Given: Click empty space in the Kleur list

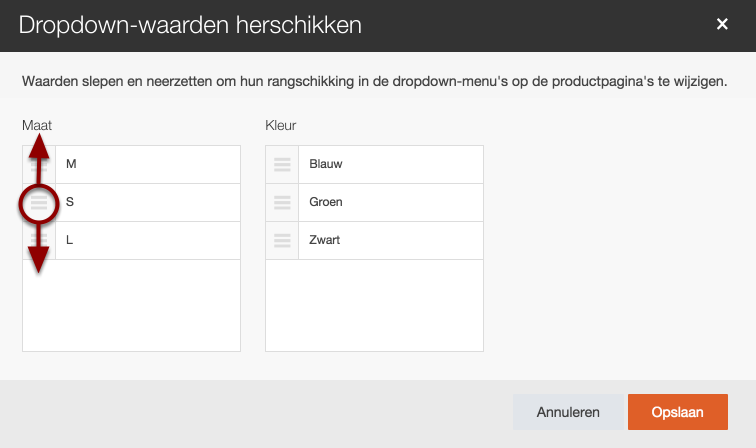Looking at the screenshot, I should coord(374,305).
